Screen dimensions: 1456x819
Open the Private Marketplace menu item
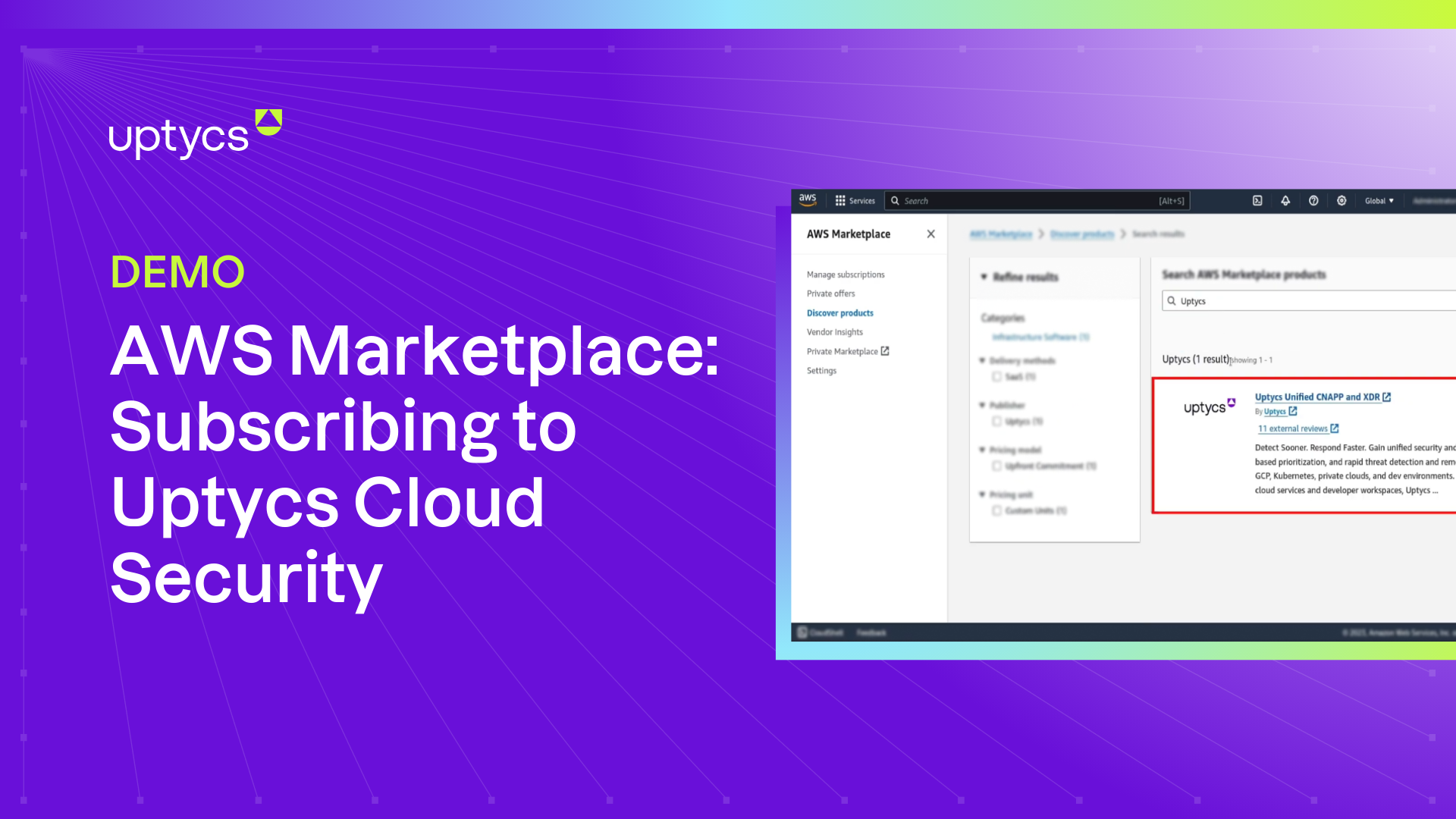pos(843,351)
